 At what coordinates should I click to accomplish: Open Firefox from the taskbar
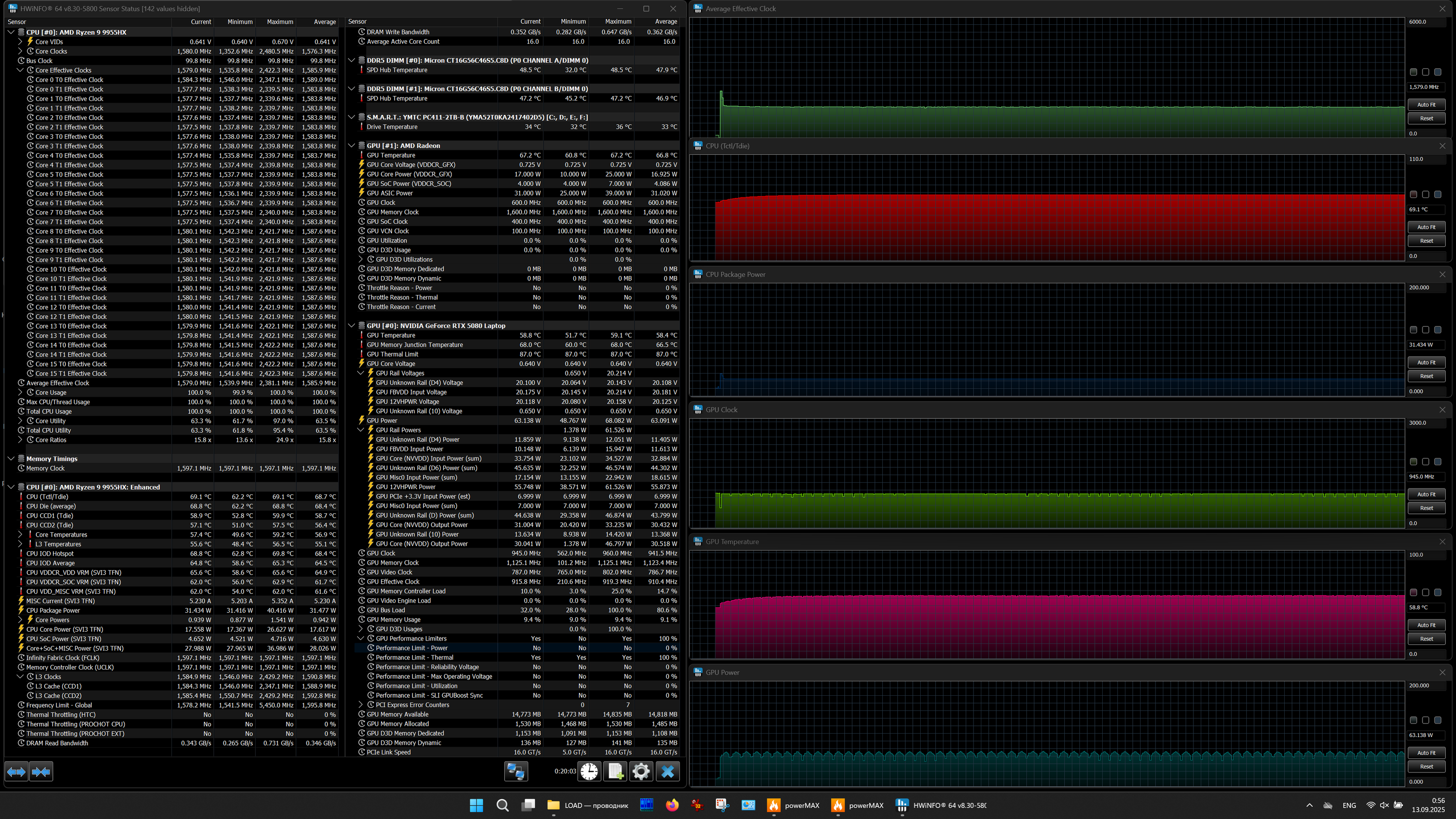tap(672, 805)
